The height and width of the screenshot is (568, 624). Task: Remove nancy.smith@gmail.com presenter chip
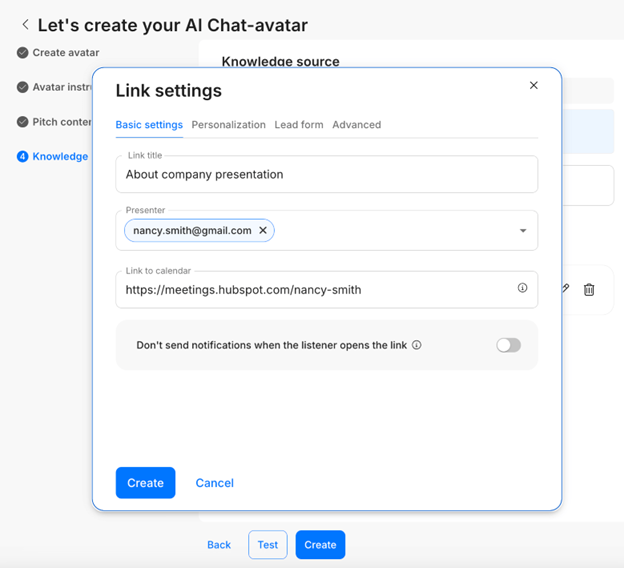pyautogui.click(x=263, y=230)
